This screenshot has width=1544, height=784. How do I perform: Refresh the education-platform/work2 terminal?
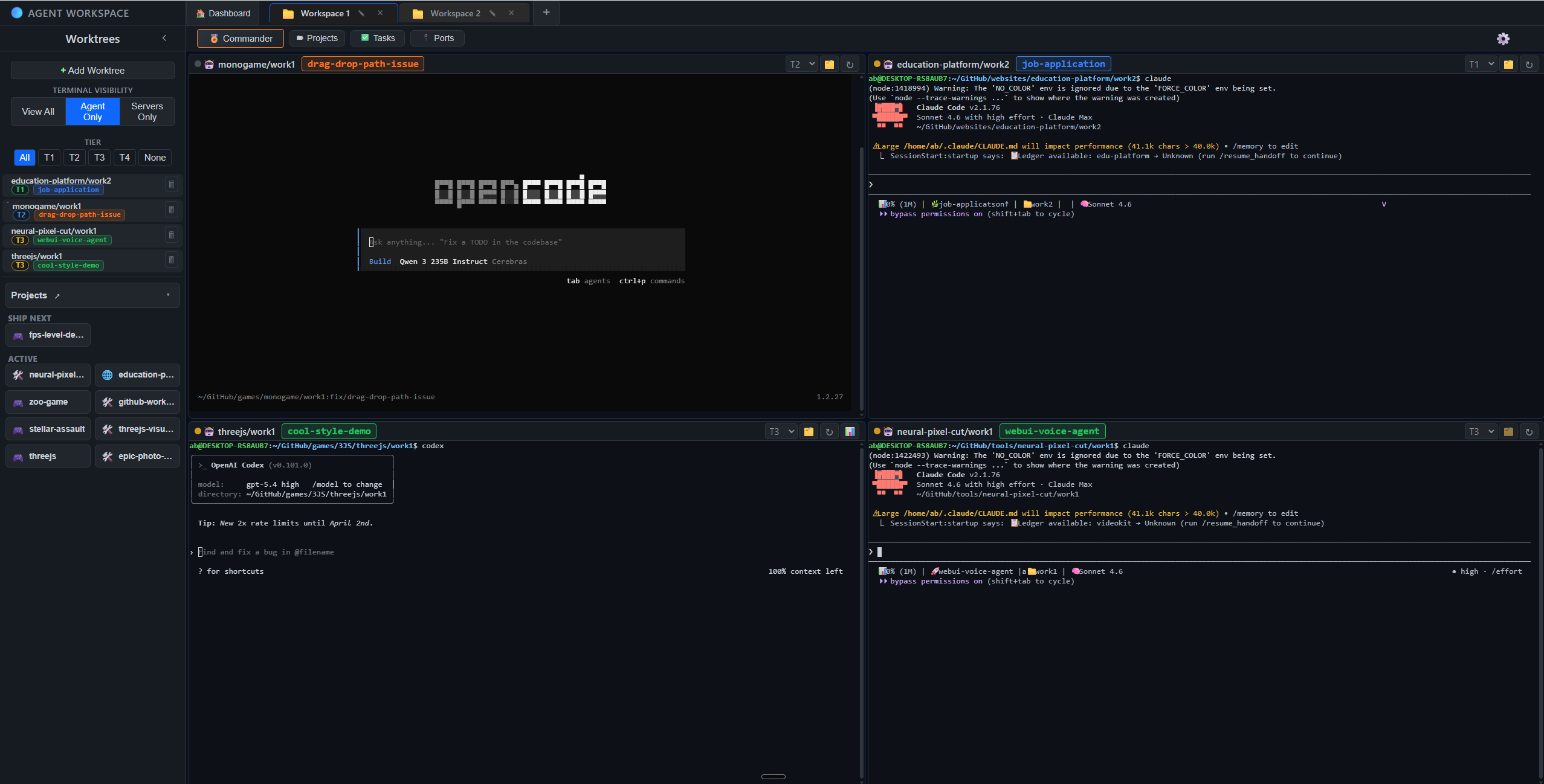pos(1529,63)
